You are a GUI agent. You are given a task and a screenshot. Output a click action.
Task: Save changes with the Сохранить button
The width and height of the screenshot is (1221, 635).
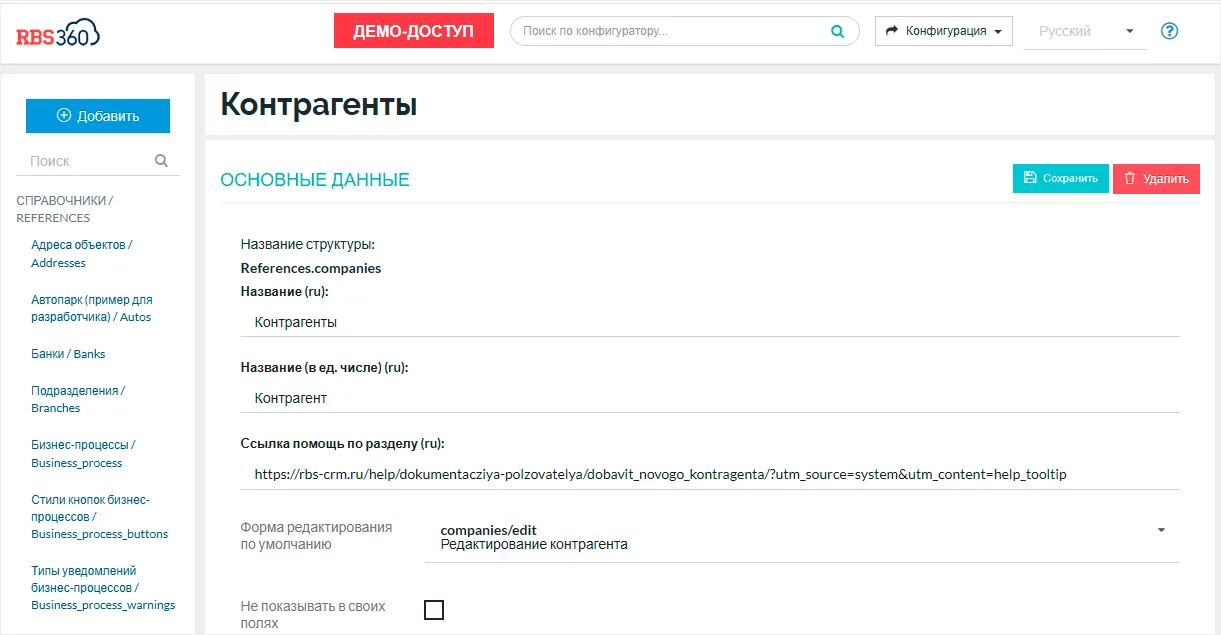coord(1060,179)
